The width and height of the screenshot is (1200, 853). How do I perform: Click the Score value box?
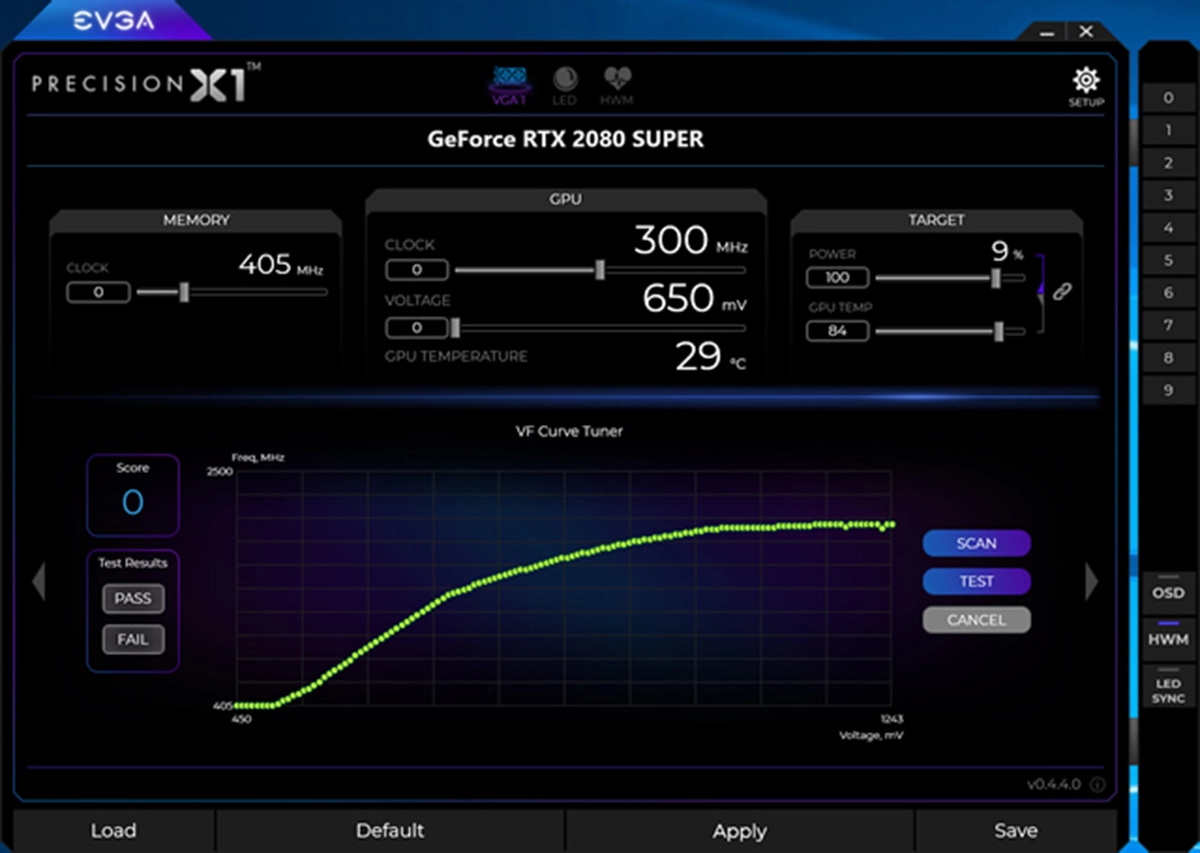pos(133,495)
